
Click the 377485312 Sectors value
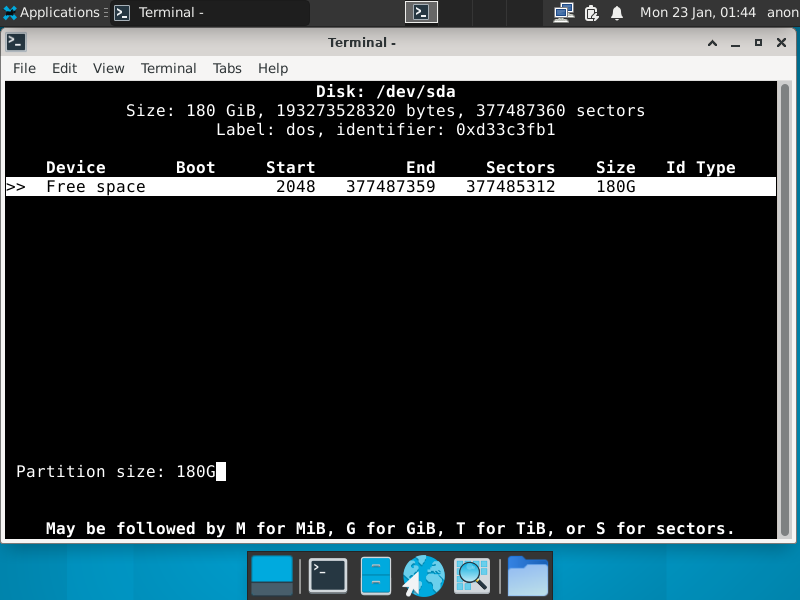(x=510, y=186)
